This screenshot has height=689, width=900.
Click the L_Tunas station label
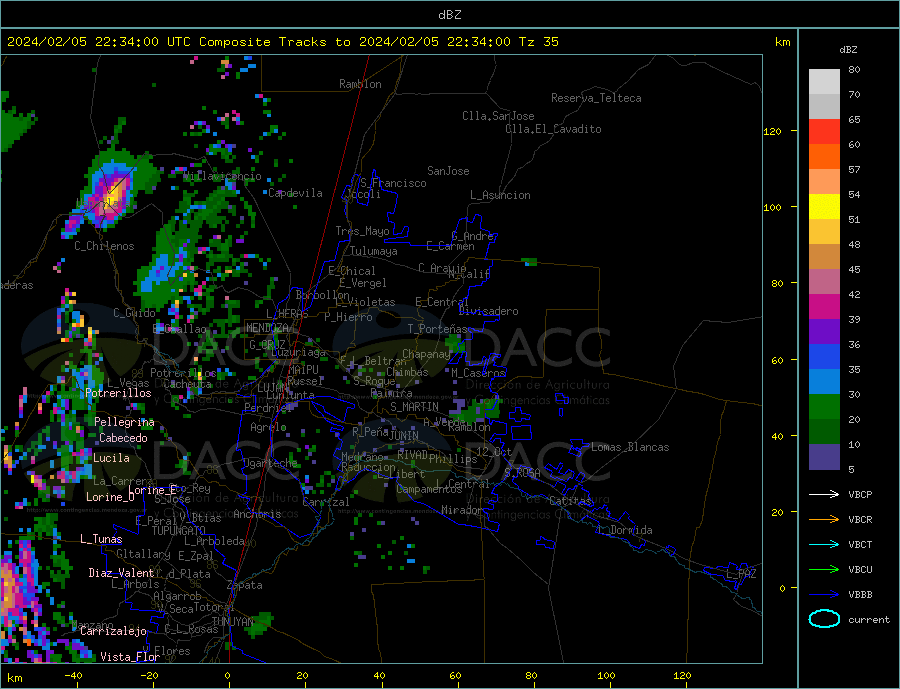click(x=101, y=539)
